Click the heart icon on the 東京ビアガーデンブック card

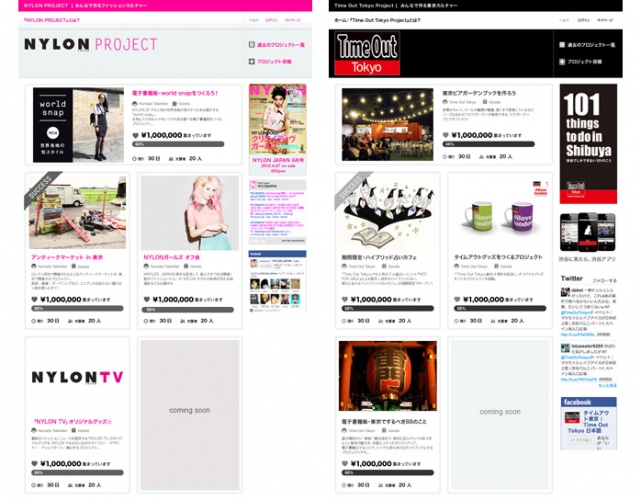pos(446,135)
